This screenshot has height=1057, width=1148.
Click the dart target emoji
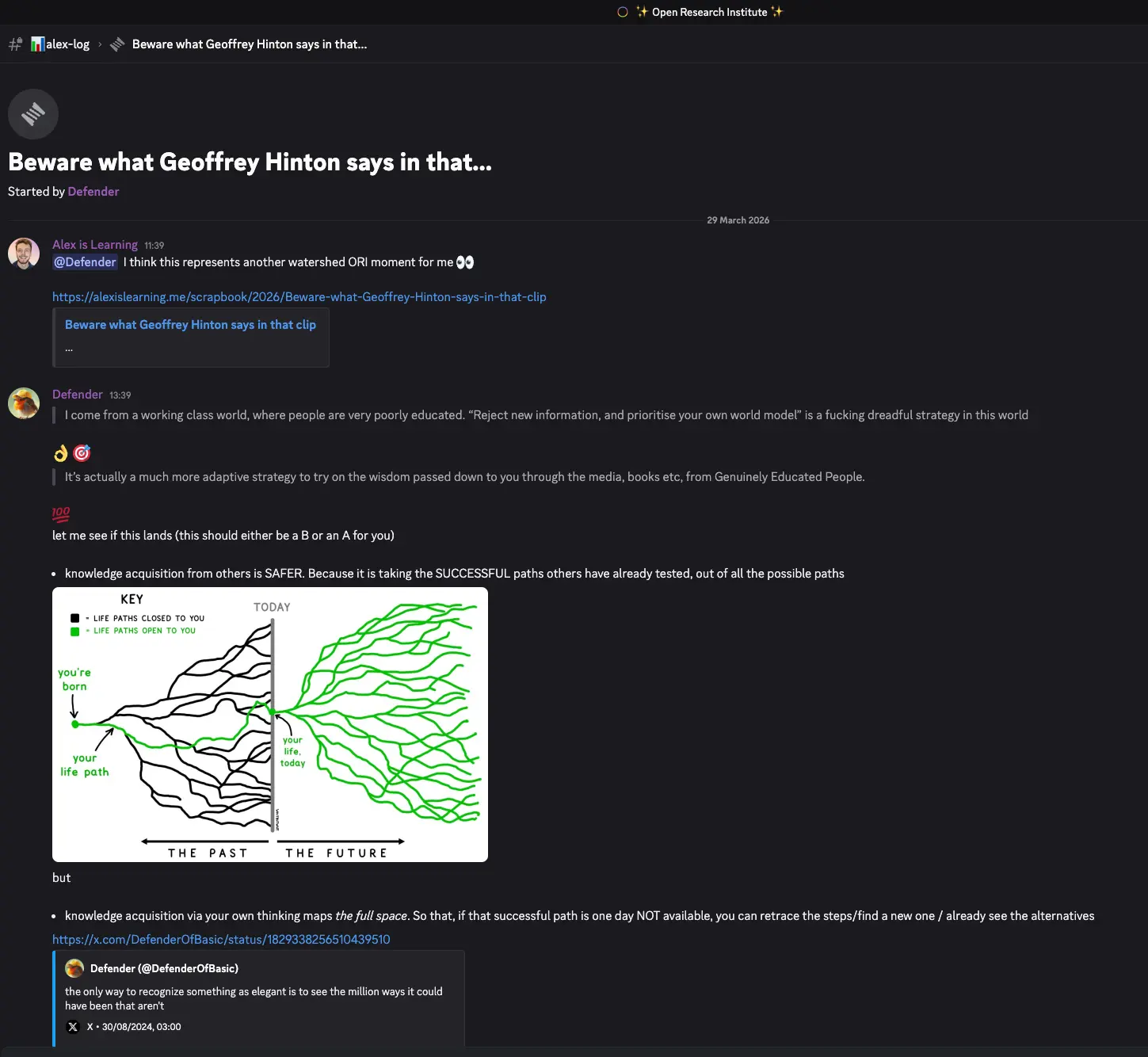[x=82, y=453]
